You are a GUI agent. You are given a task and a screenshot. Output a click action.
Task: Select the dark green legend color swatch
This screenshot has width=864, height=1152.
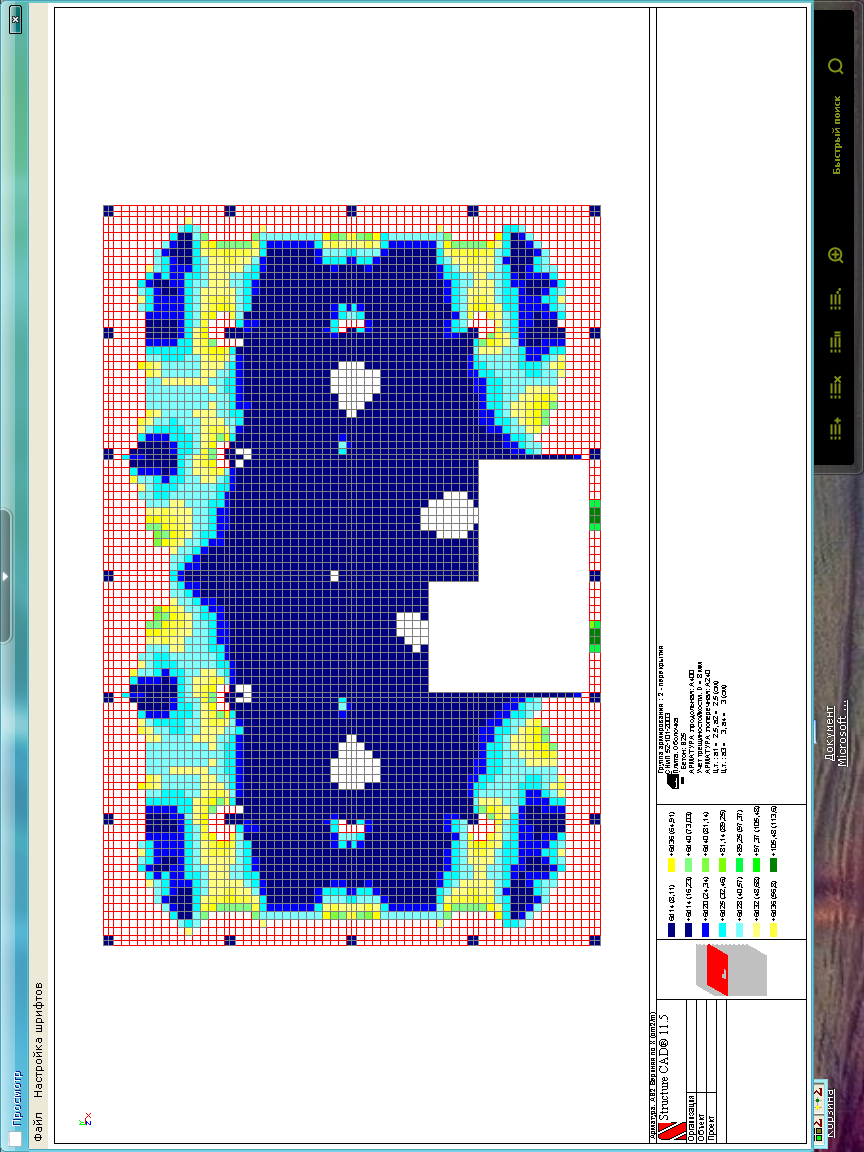click(x=773, y=865)
